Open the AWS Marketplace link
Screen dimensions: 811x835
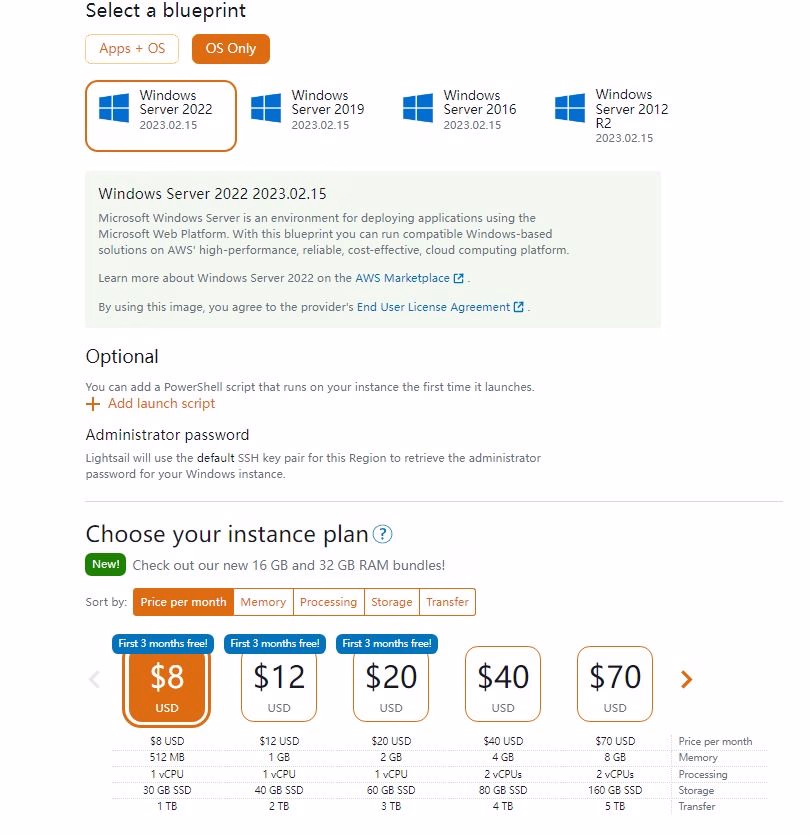tap(402, 278)
